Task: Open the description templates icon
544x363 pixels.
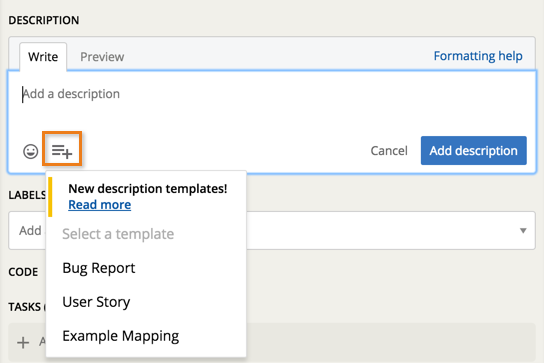Action: point(62,151)
